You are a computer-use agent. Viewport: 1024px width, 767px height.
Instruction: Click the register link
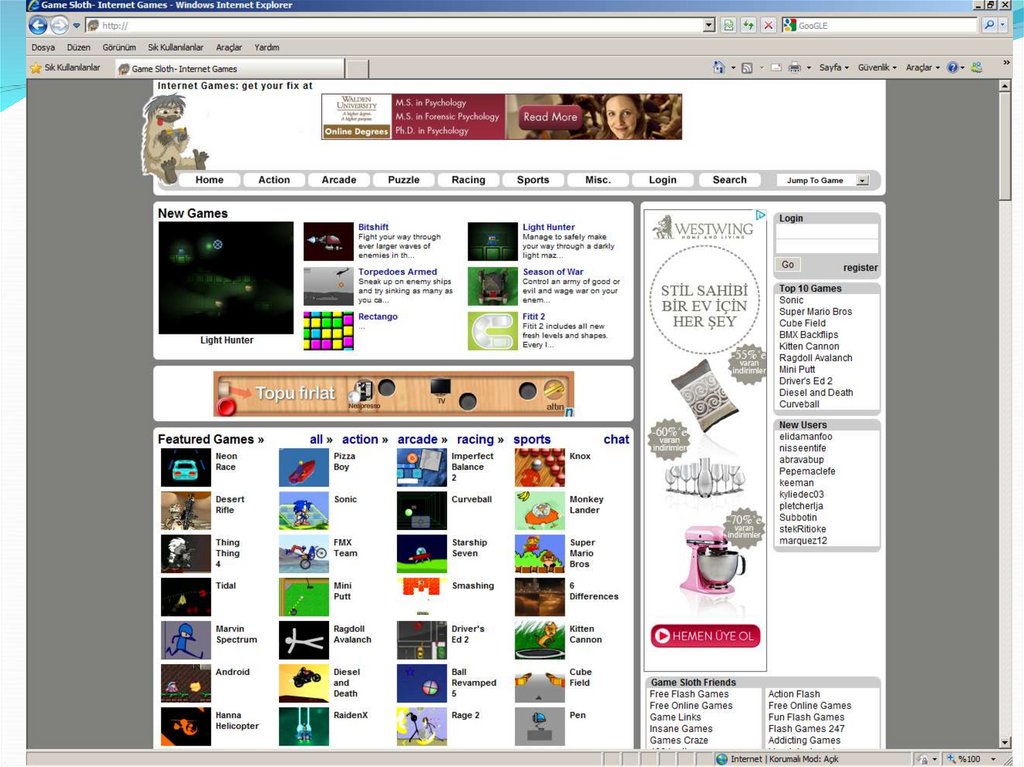click(x=860, y=268)
